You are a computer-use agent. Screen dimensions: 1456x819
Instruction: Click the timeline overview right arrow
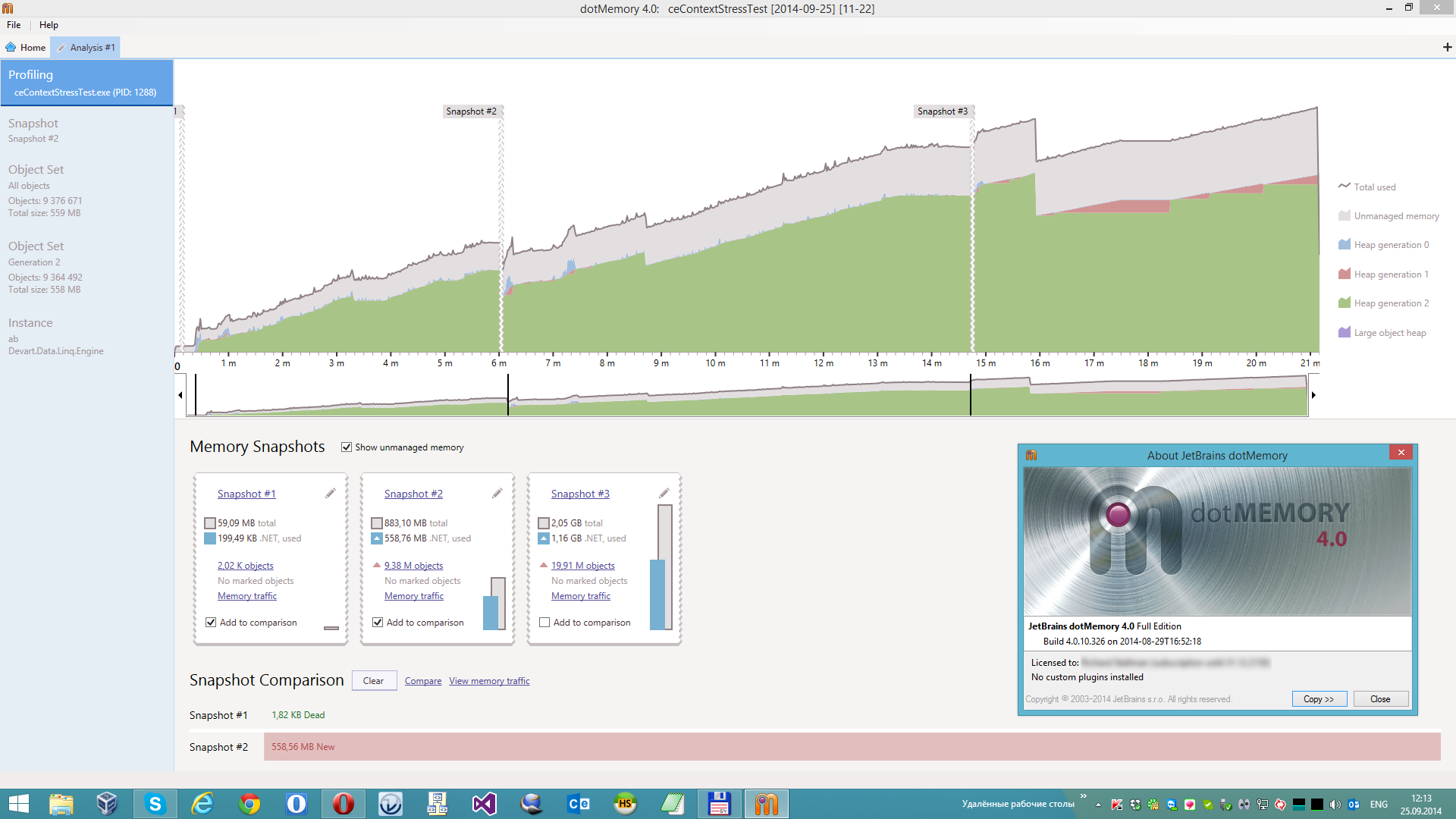[x=1313, y=395]
